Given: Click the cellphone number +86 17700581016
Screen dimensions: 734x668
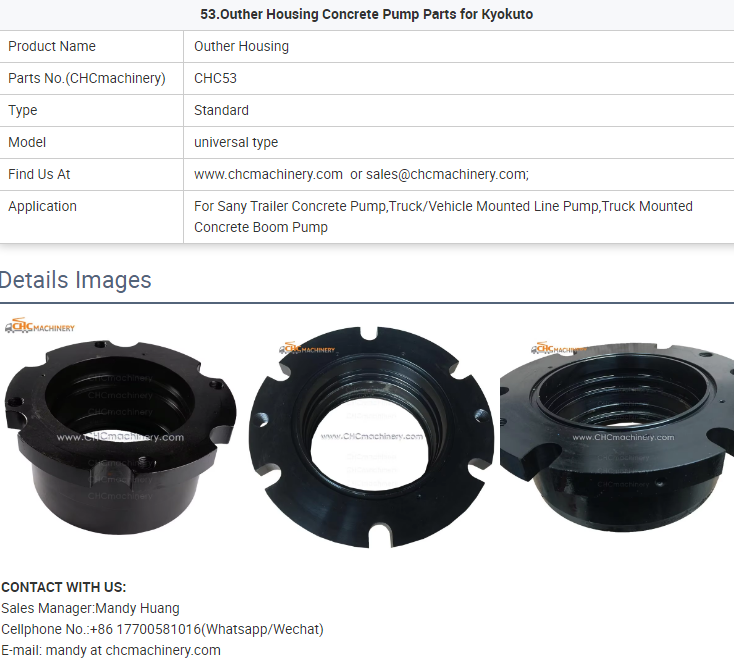Looking at the screenshot, I should (x=145, y=629).
